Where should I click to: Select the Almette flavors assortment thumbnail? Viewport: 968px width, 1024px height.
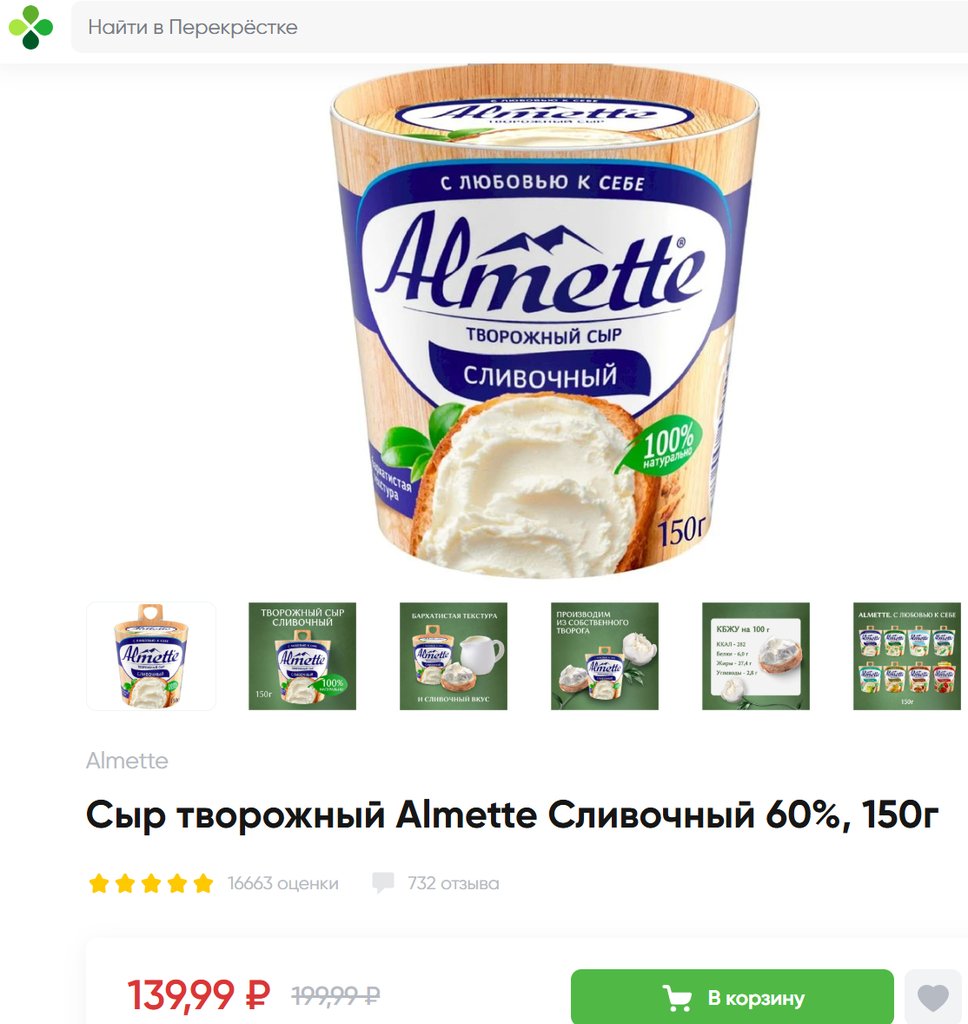point(907,656)
